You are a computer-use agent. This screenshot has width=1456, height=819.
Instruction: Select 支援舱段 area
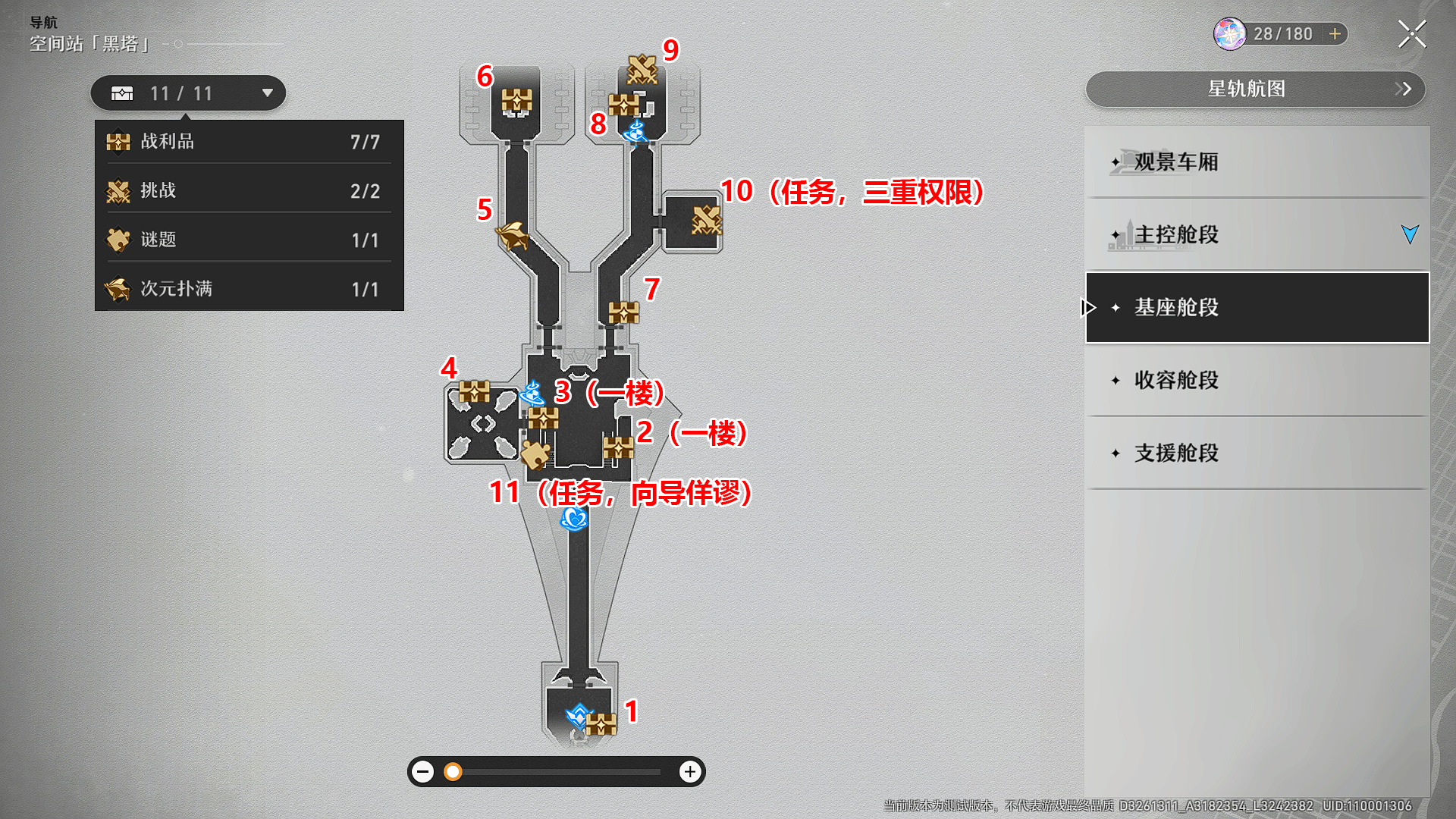(1257, 453)
